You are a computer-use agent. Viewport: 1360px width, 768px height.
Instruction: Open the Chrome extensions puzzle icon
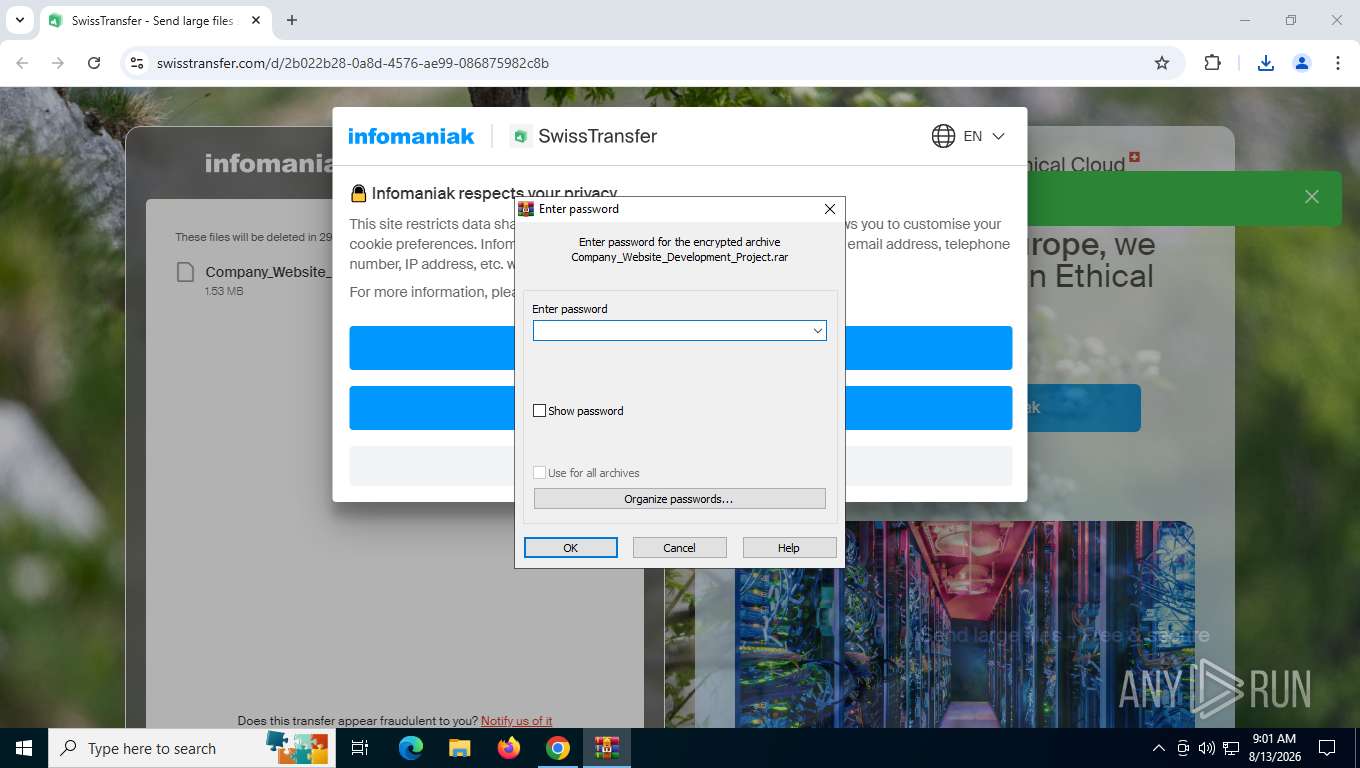1212,63
